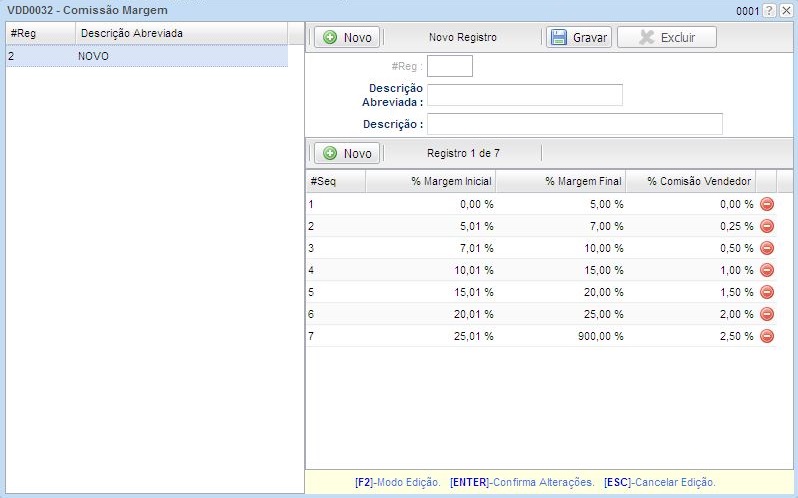Delete the 900,00 % final margin row
Screen dimensions: 798x498
(767, 336)
